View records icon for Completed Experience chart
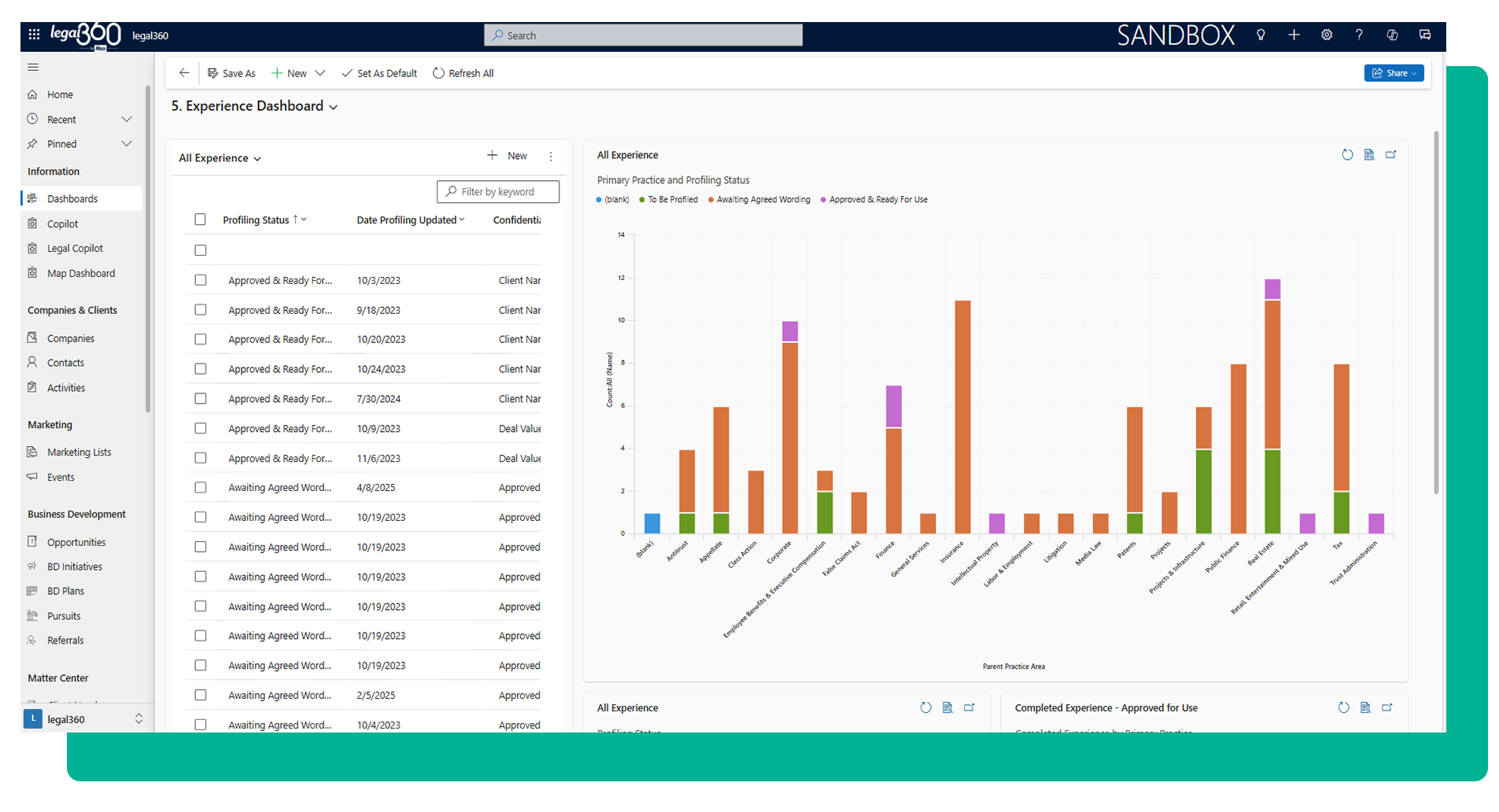 coord(1365,708)
